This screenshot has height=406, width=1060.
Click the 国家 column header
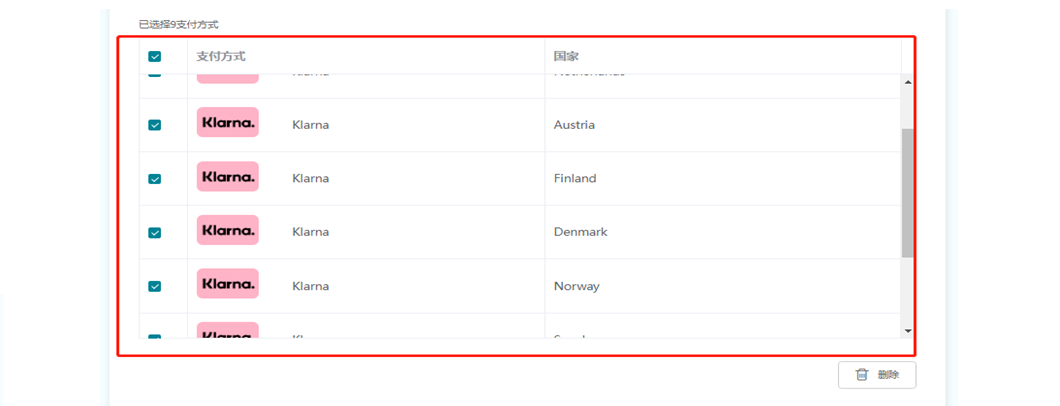tap(567, 56)
